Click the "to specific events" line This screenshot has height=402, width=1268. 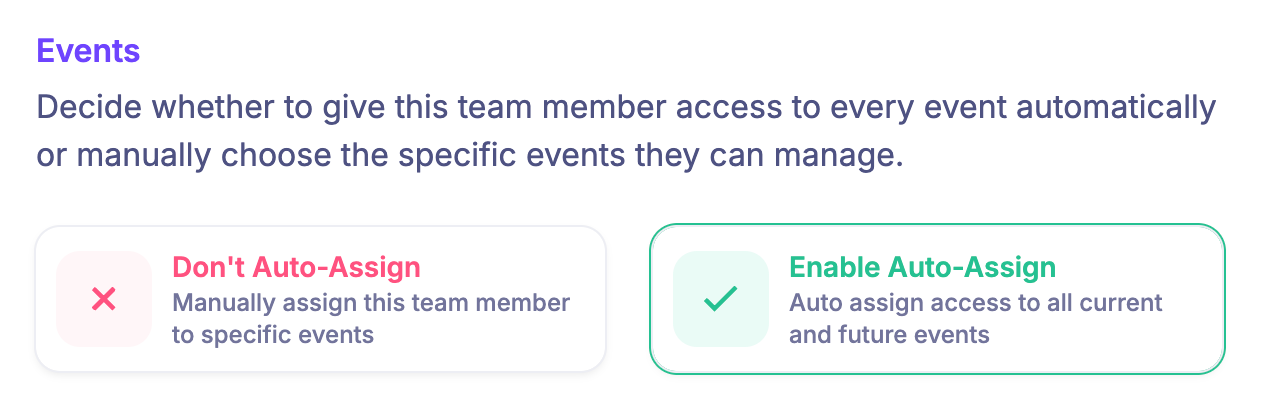pos(272,334)
